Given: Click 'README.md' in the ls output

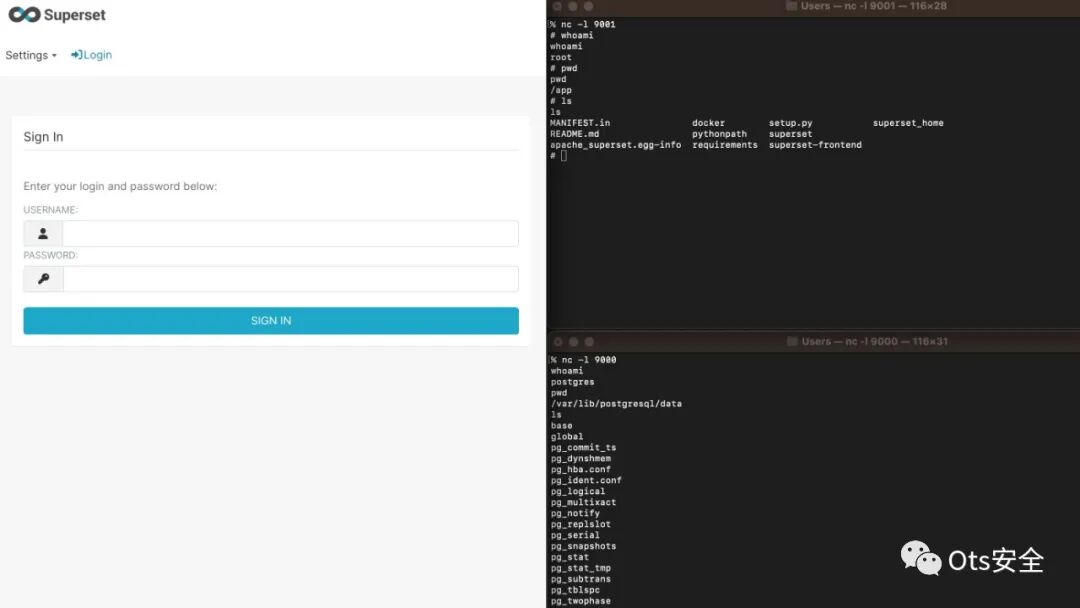Looking at the screenshot, I should click(574, 134).
